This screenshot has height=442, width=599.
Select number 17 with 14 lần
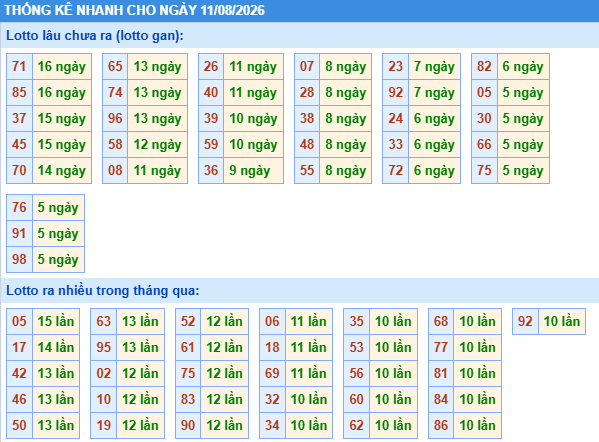point(19,347)
